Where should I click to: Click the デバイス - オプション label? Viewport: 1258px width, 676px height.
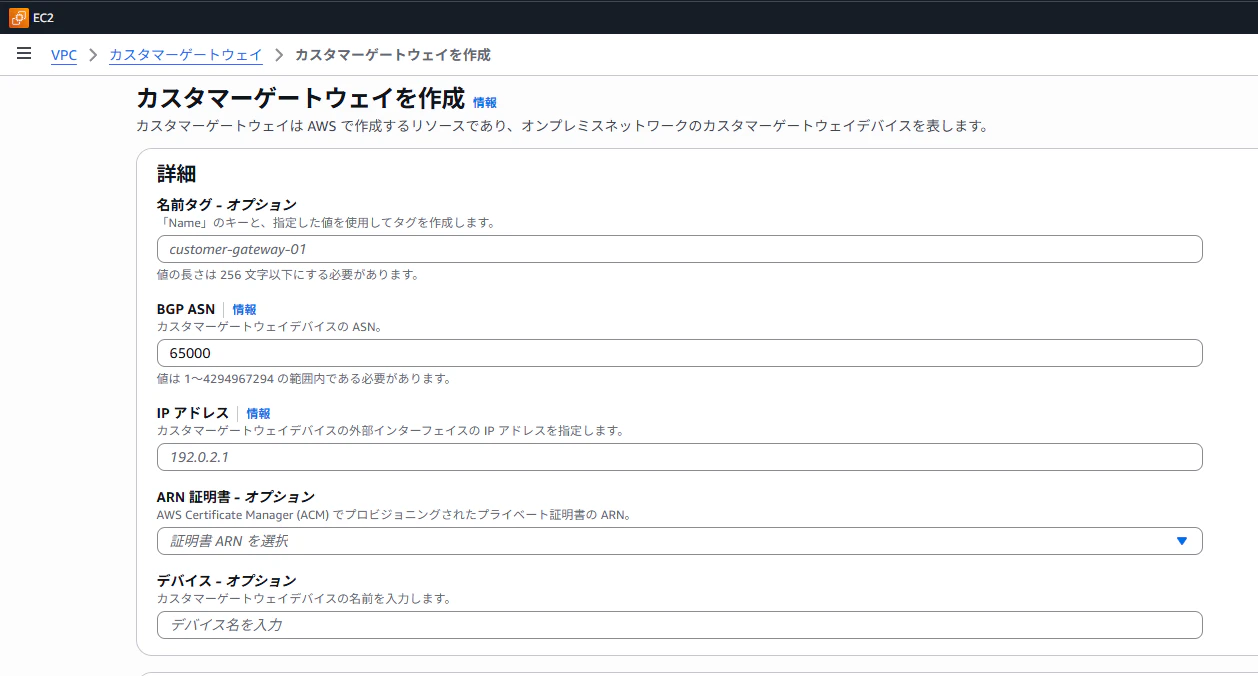pos(227,581)
